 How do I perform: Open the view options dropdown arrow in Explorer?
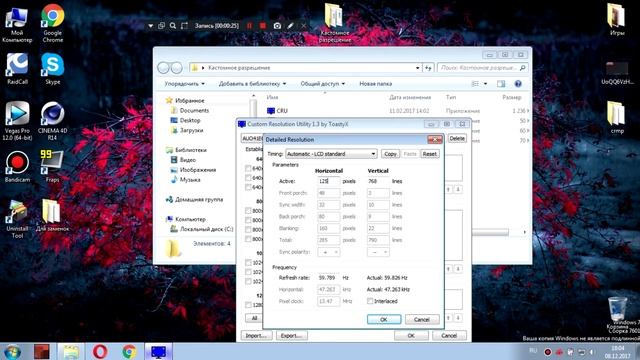click(x=485, y=84)
